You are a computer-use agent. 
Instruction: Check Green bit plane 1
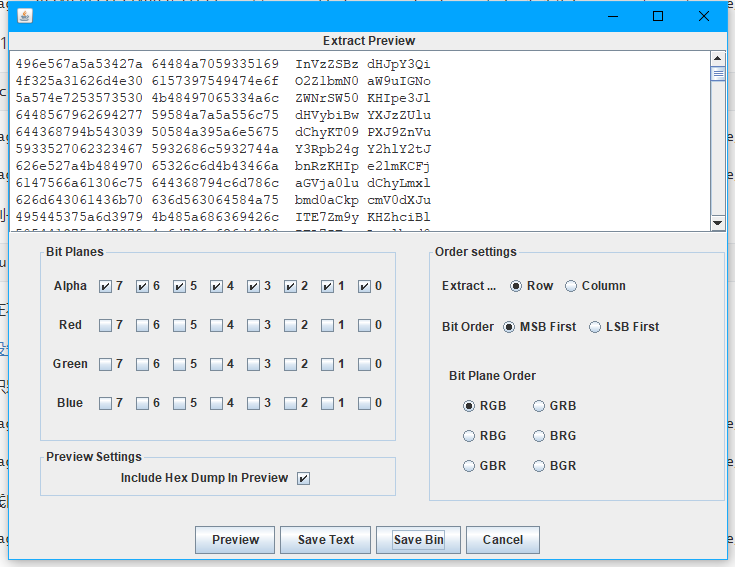click(328, 364)
